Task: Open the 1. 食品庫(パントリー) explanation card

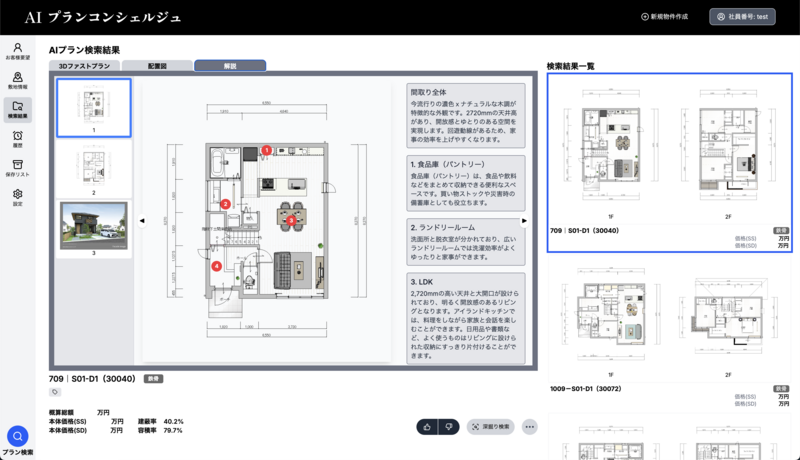Action: (466, 183)
